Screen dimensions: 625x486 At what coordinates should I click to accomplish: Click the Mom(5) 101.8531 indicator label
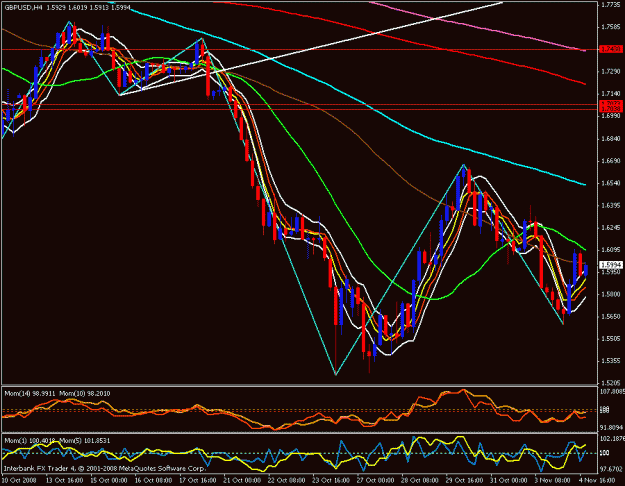pos(85,441)
